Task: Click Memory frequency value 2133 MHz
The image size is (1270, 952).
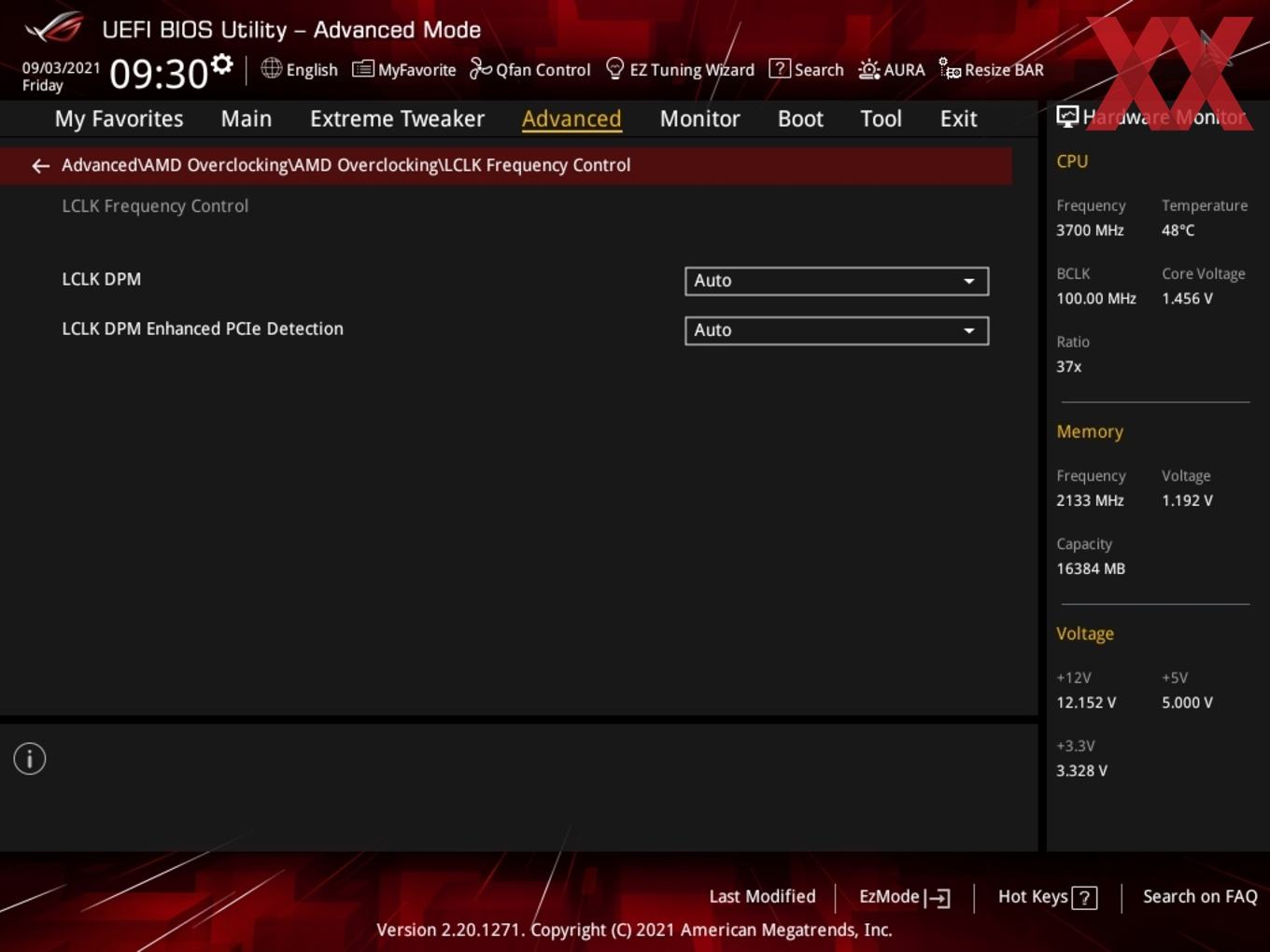Action: pos(1090,500)
